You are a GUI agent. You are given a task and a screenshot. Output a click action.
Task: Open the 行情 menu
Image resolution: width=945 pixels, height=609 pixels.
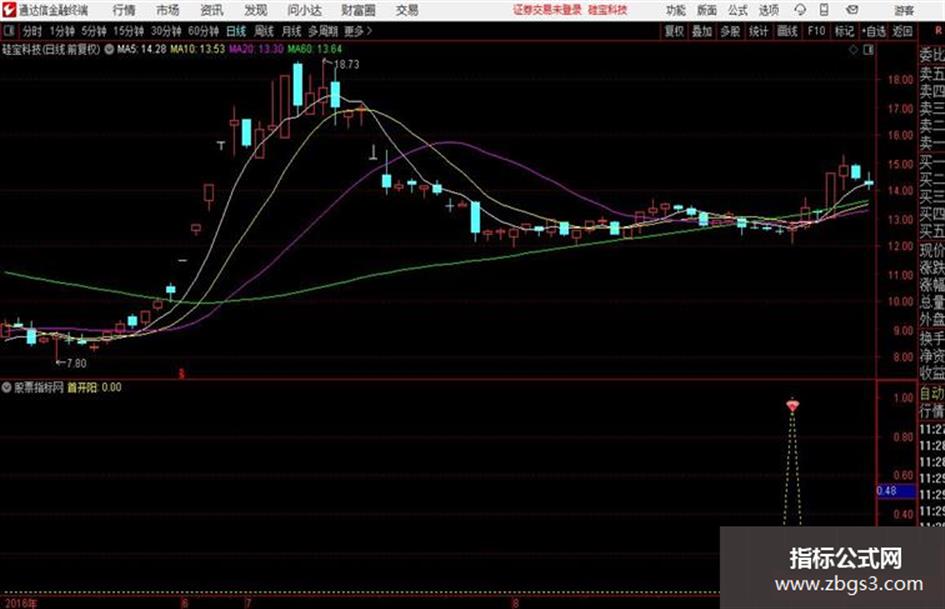[124, 10]
